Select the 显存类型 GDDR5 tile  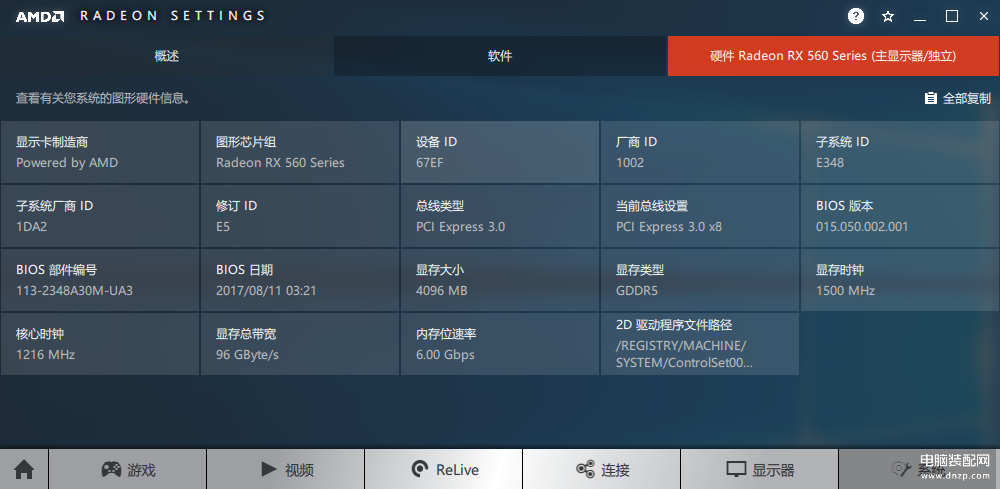point(700,280)
